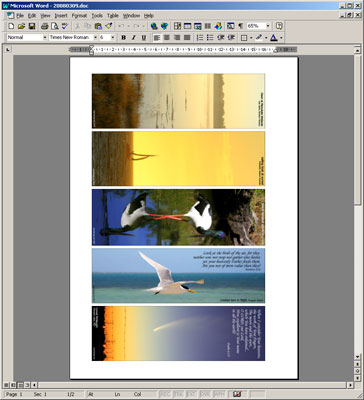The height and width of the screenshot is (400, 364).
Task: Open the Times New Roman font dropdown
Action: (95, 38)
